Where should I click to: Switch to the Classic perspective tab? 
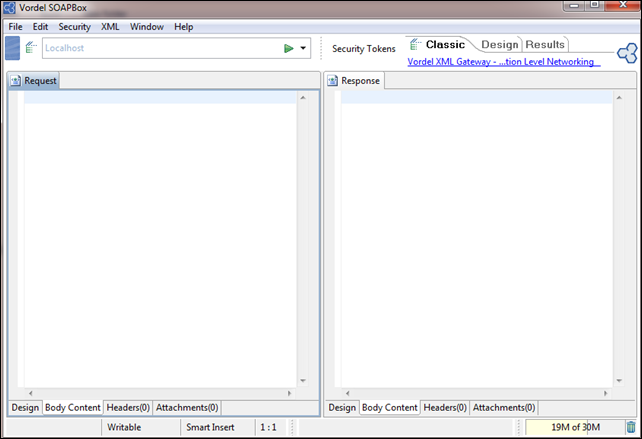point(445,44)
